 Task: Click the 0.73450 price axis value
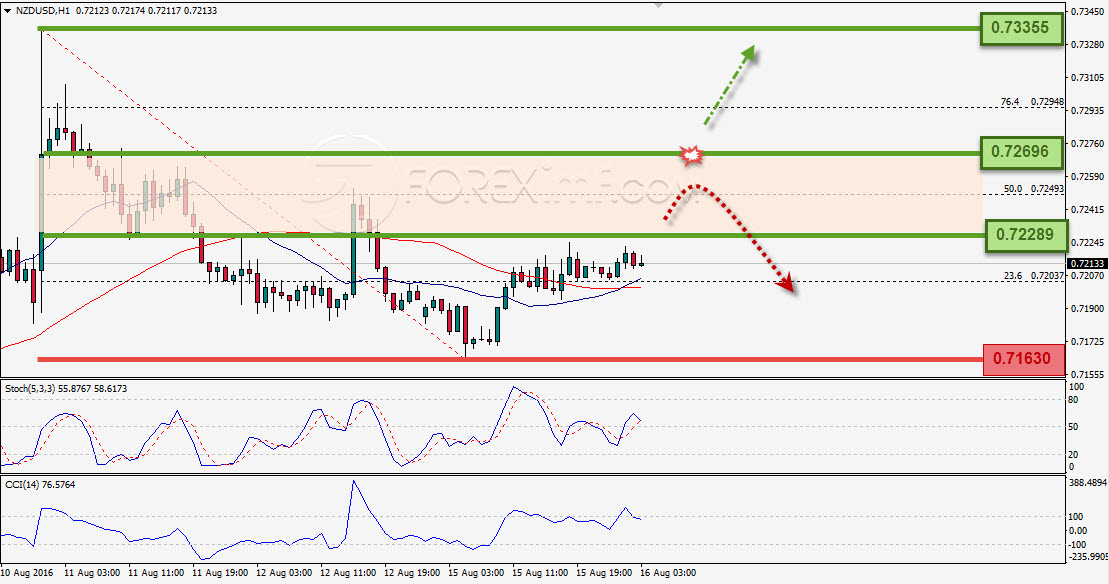[1088, 12]
